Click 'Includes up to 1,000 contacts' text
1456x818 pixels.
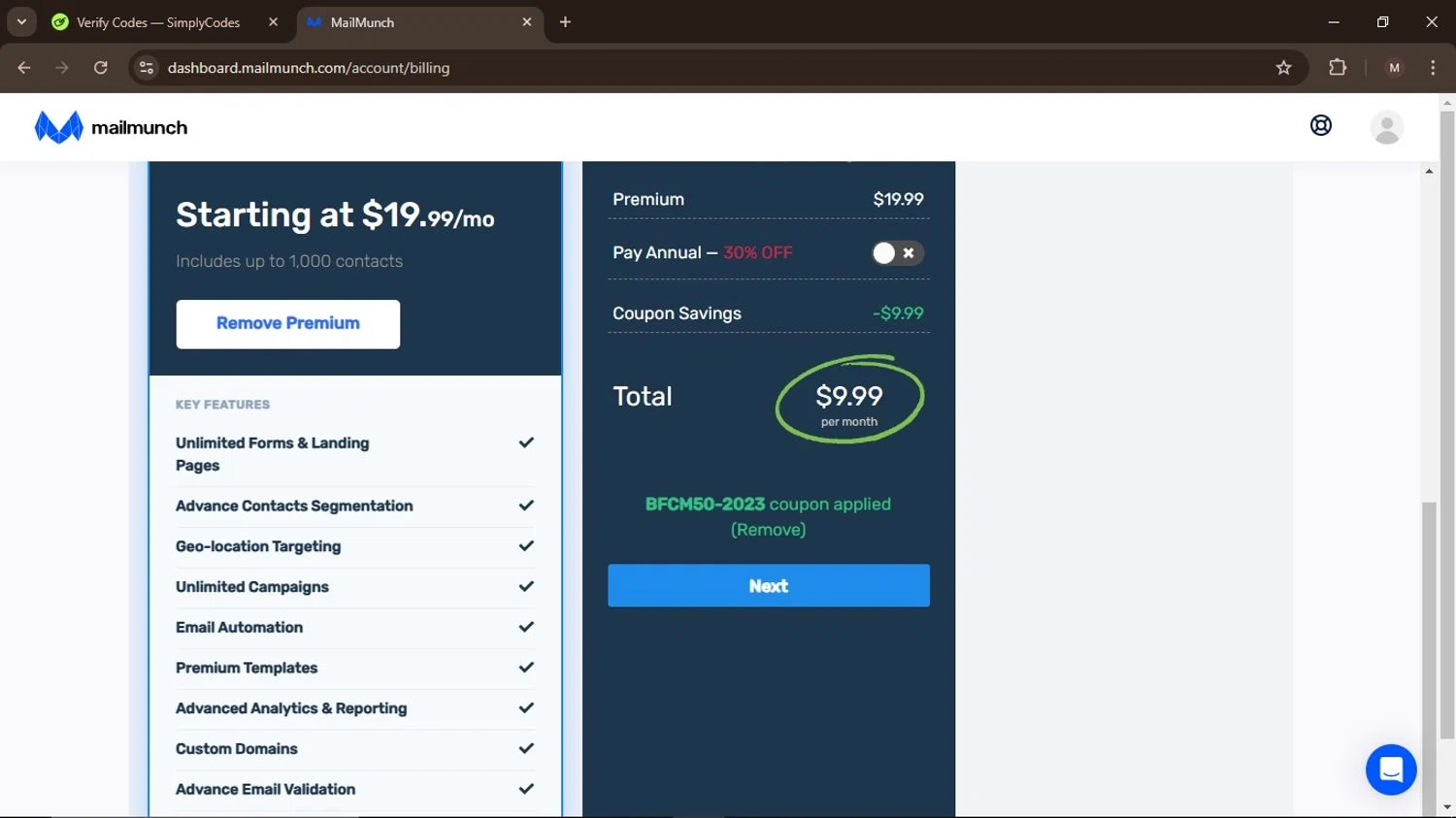pyautogui.click(x=289, y=261)
